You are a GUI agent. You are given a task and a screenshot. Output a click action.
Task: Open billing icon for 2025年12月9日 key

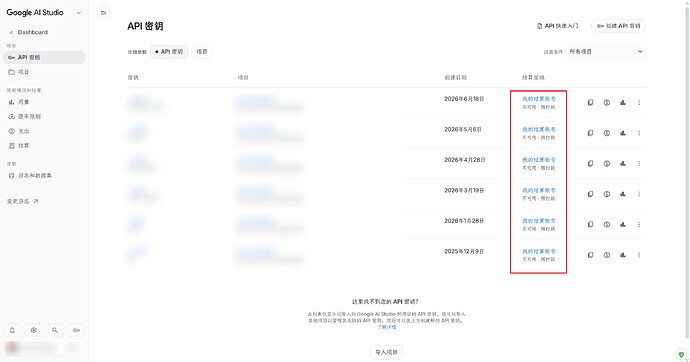click(x=606, y=255)
